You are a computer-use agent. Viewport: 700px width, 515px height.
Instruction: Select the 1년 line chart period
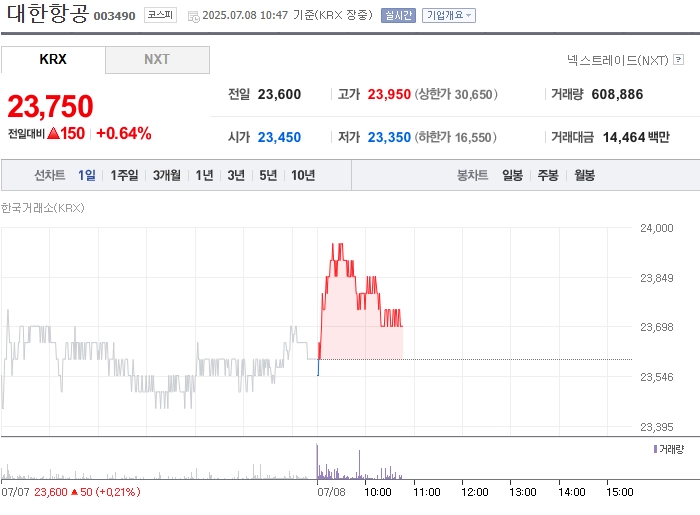tap(204, 175)
